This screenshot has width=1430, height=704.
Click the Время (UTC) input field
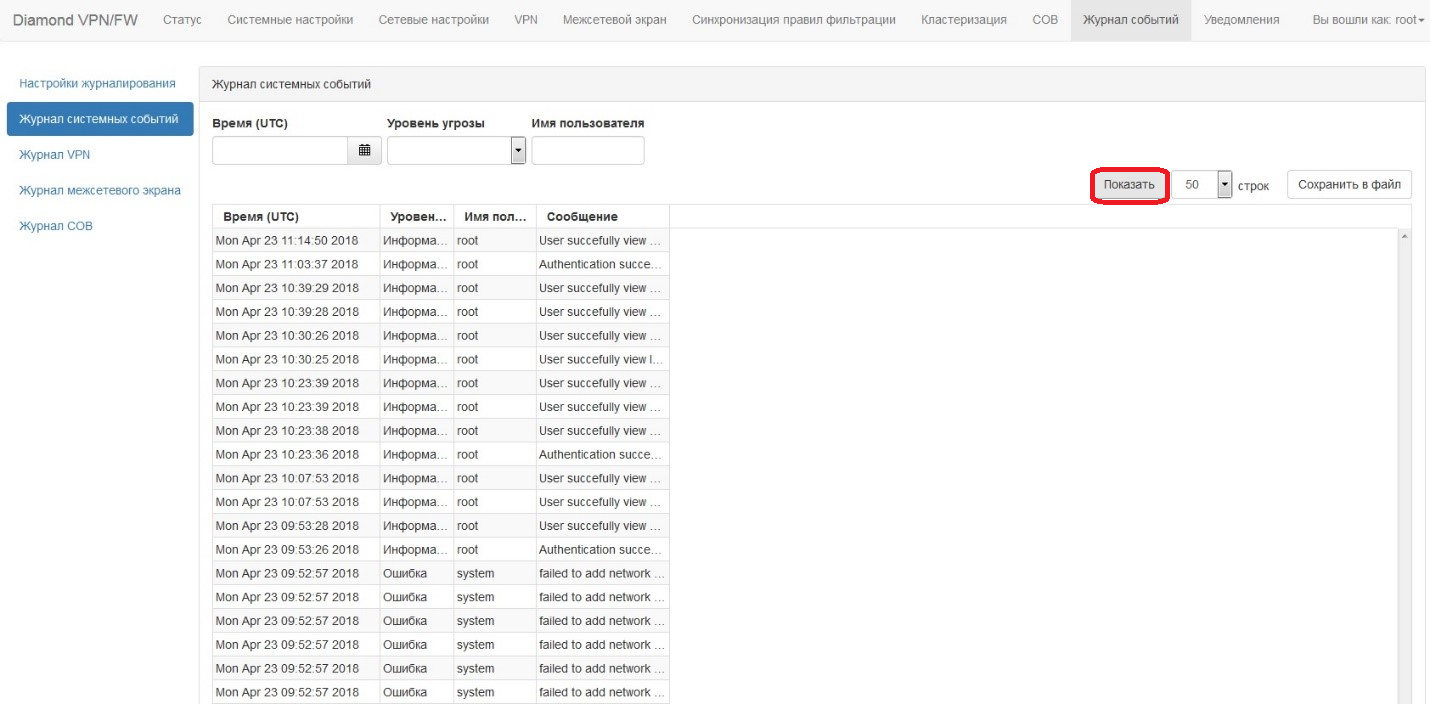coord(280,151)
